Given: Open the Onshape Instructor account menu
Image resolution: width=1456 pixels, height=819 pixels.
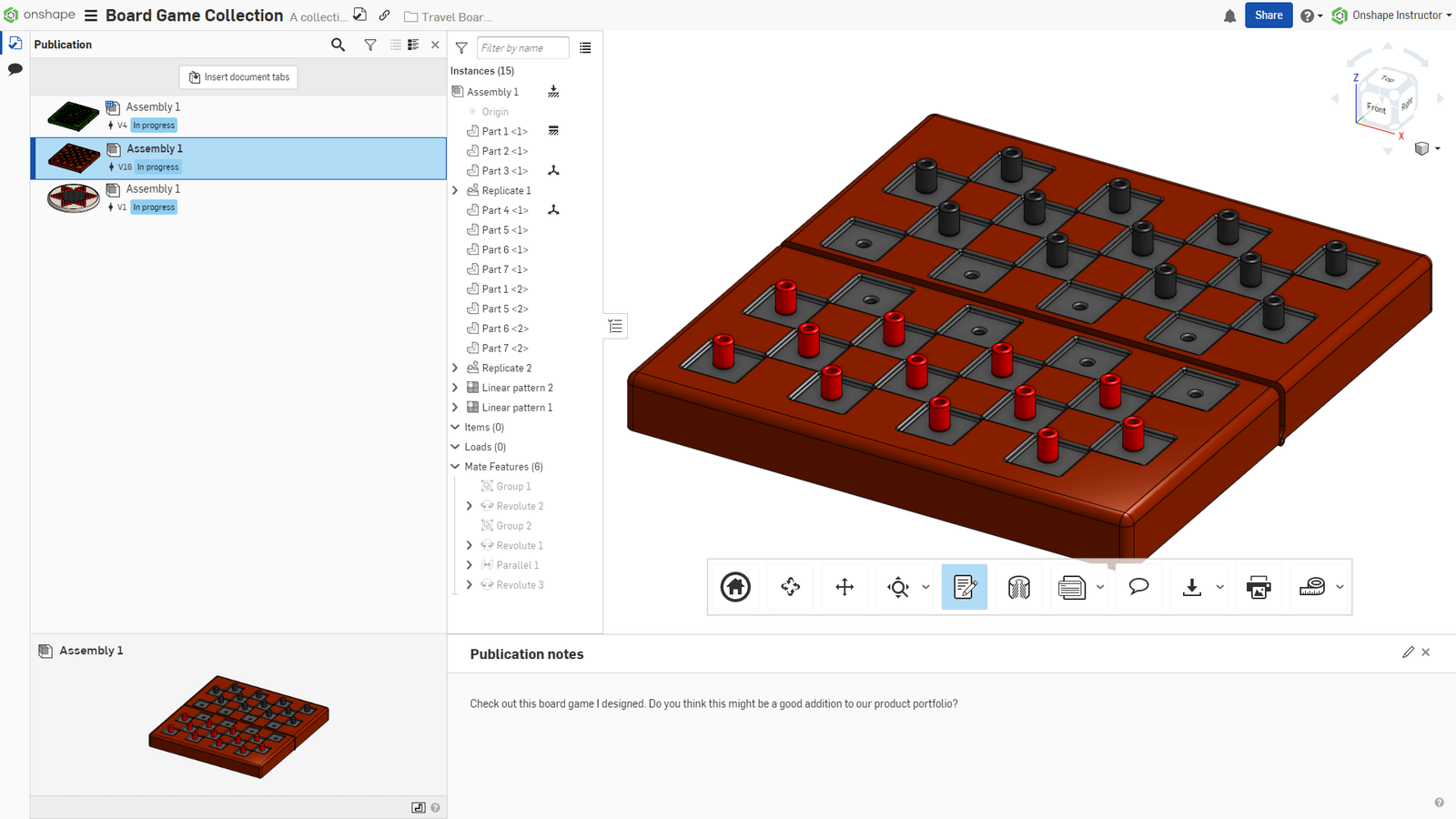Looking at the screenshot, I should [1392, 15].
